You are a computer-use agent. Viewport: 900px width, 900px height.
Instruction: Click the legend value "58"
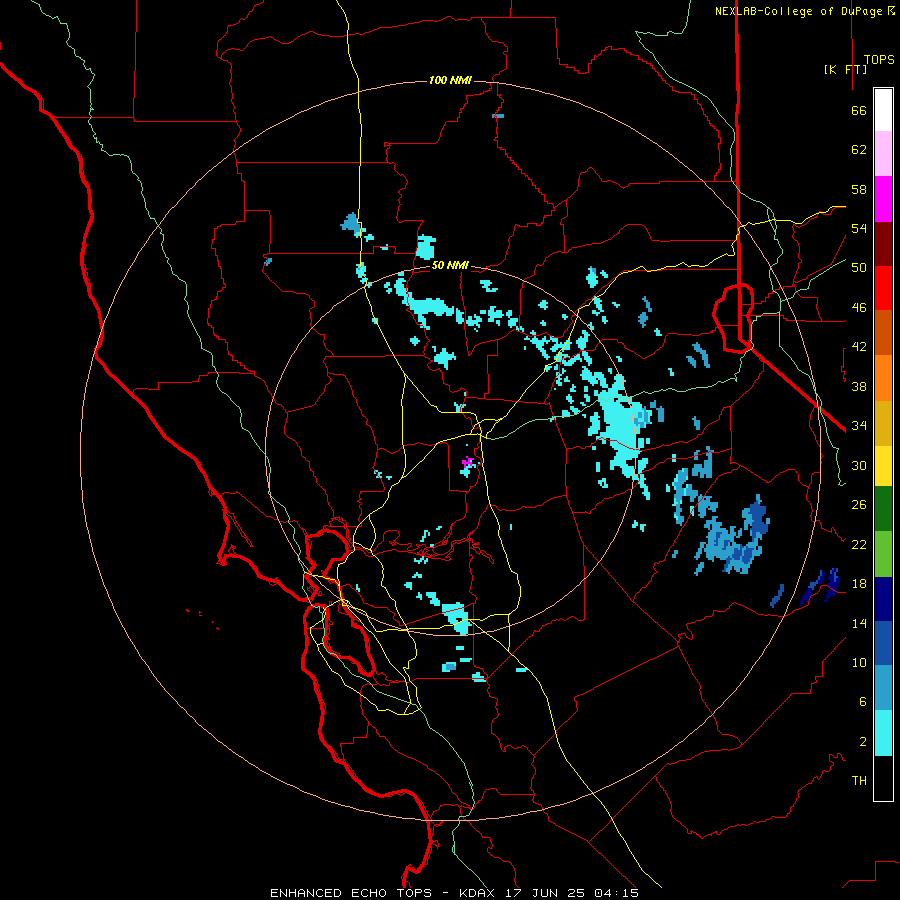tap(859, 189)
